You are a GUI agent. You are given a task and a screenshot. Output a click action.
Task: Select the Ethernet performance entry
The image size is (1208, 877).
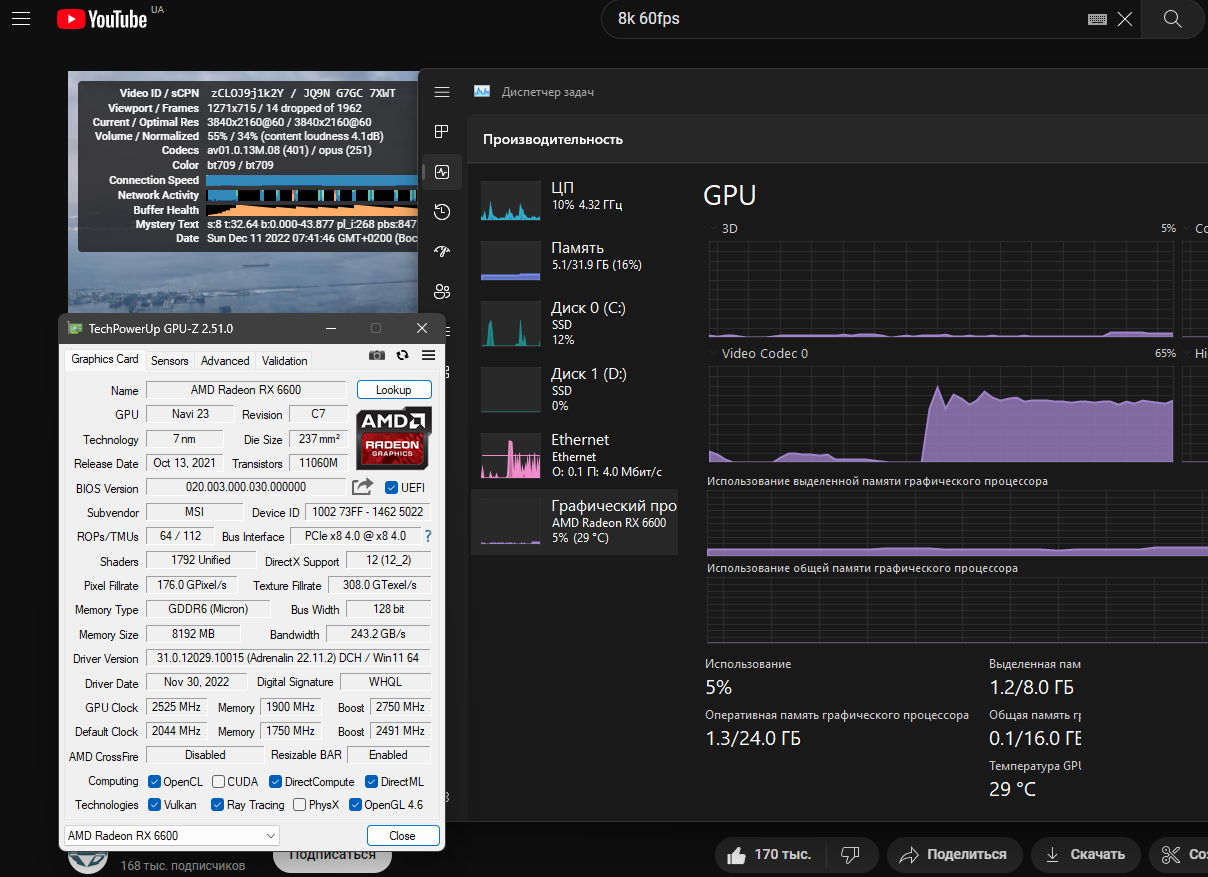574,455
